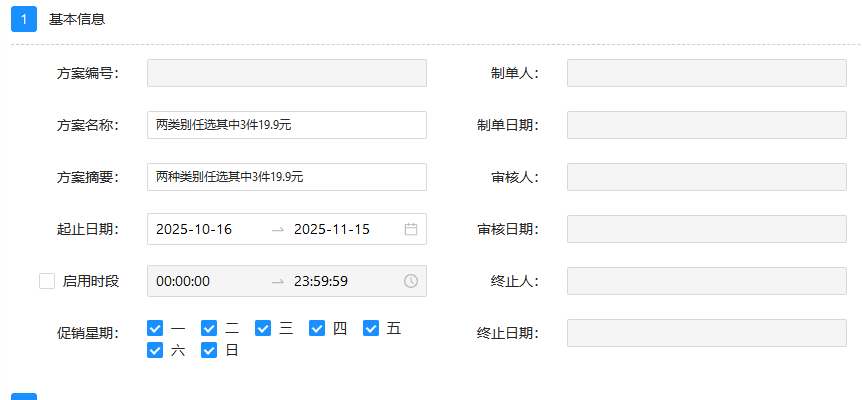Click the 制单人 field
This screenshot has height=400, width=862.
706,73
